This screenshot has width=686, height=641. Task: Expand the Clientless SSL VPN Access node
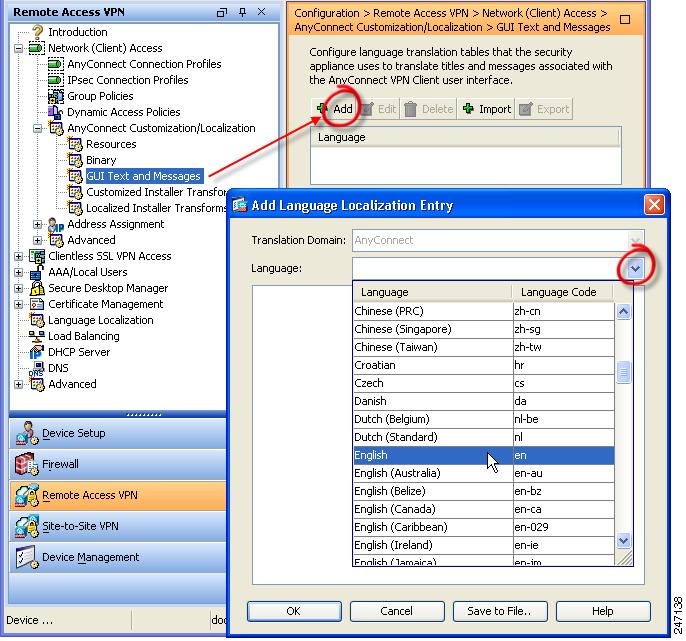point(18,256)
